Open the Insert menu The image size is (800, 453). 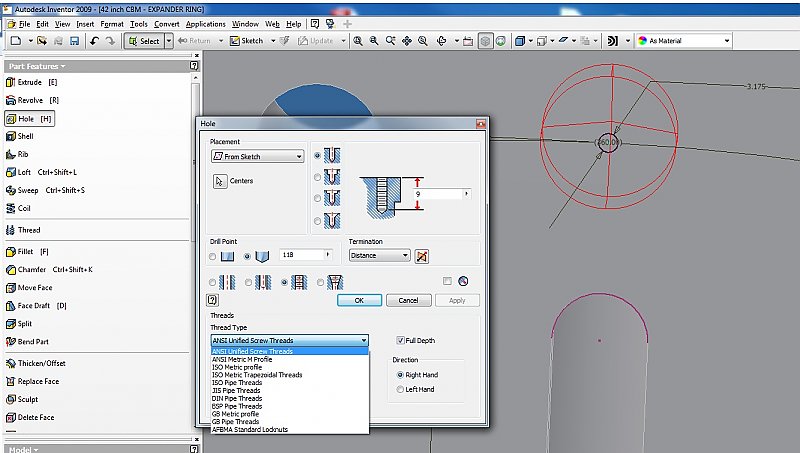coord(85,24)
